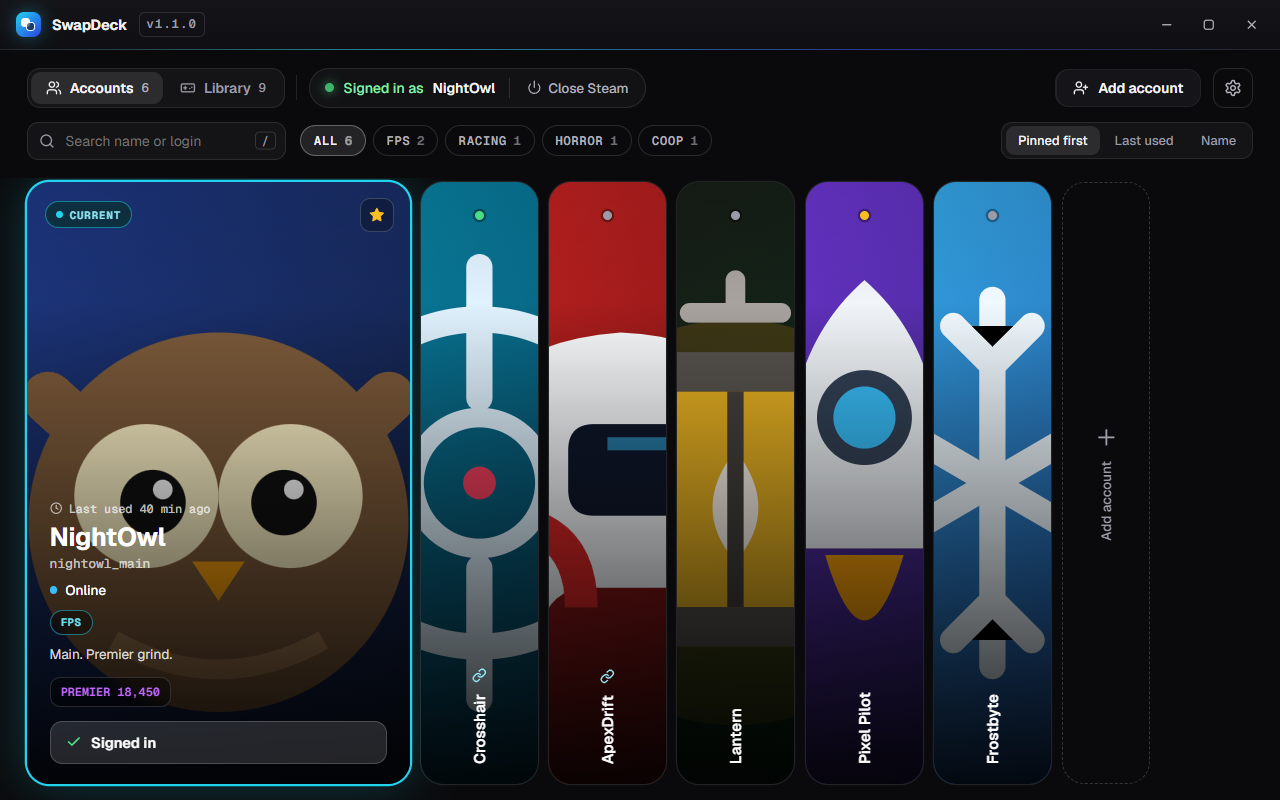Filter accounts by HORROR chip
The width and height of the screenshot is (1280, 800).
[586, 141]
